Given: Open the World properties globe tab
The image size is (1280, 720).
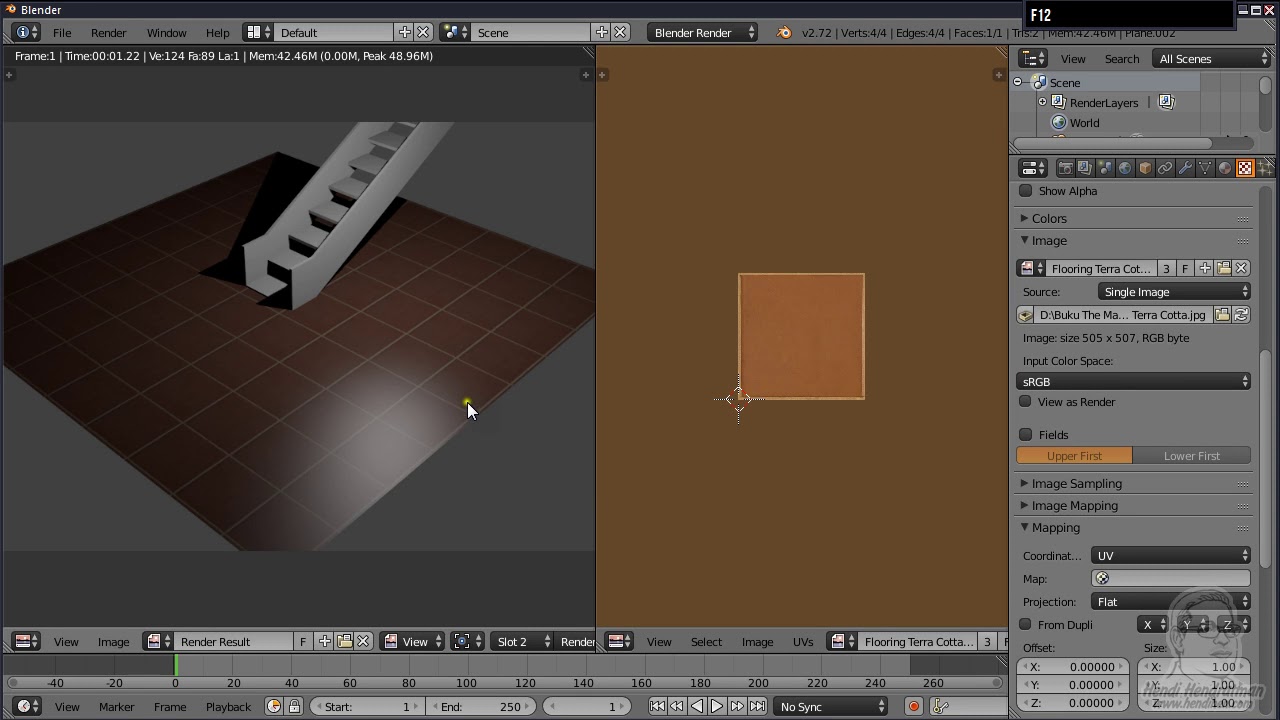Looking at the screenshot, I should (x=1125, y=168).
